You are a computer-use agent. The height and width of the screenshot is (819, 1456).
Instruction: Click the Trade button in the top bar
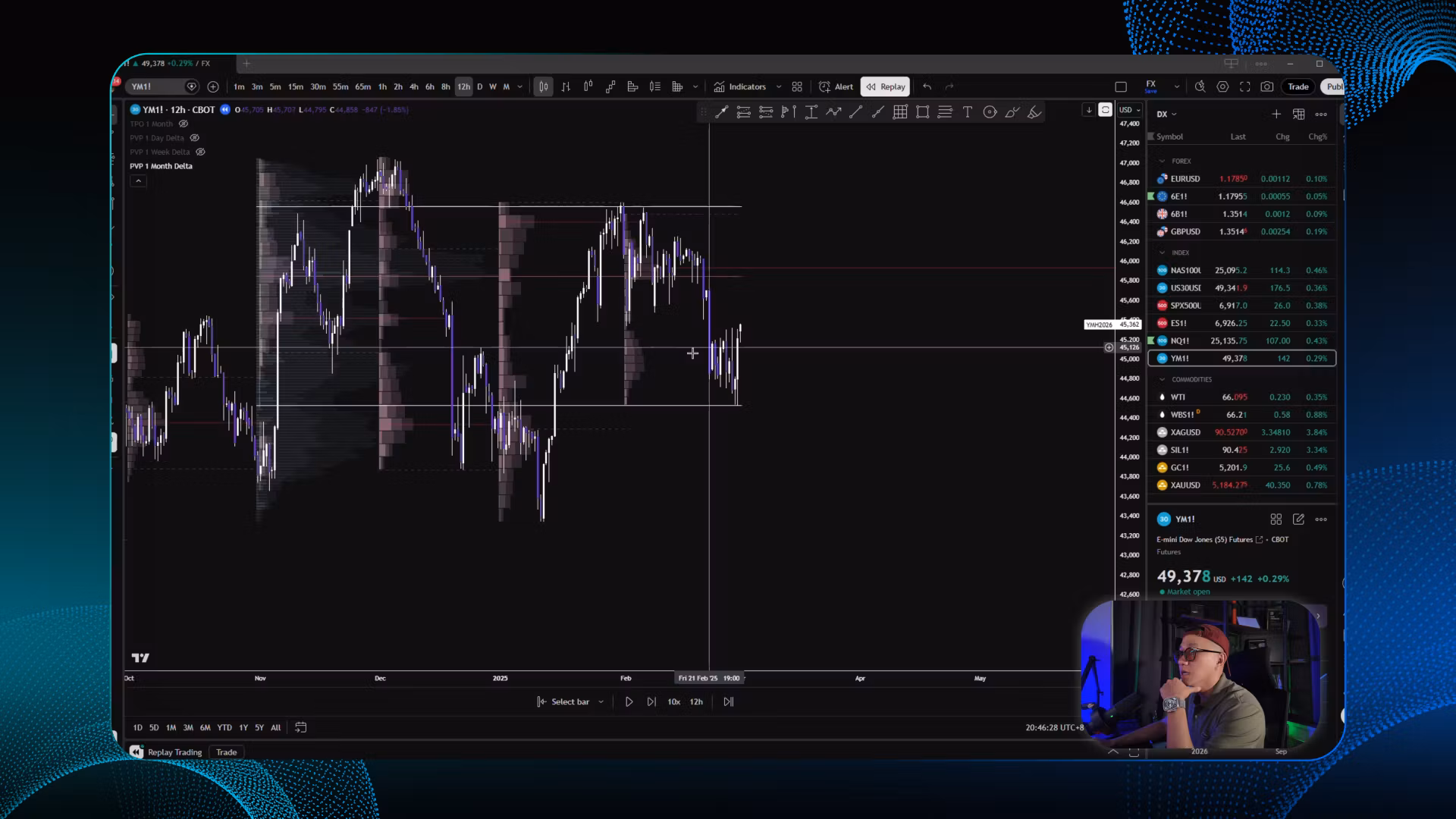(x=1298, y=86)
